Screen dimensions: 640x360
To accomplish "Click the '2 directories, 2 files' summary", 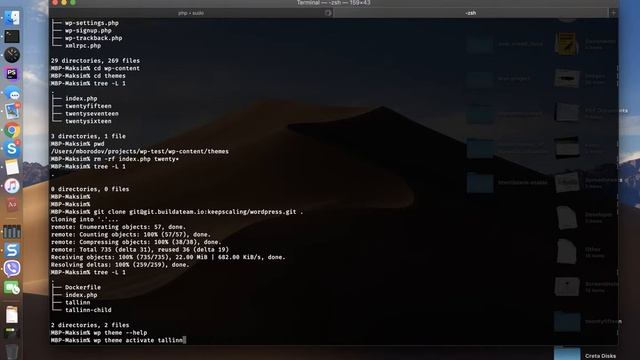I will tap(90, 325).
